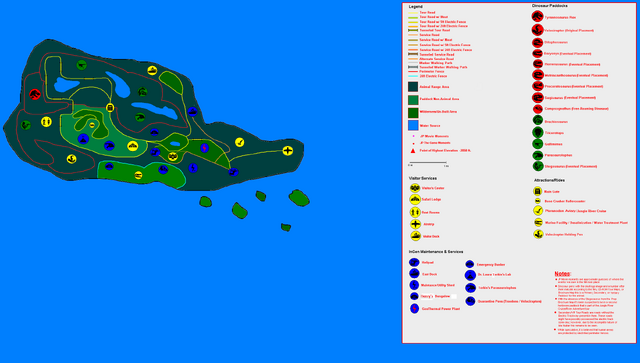Click the legend Herrerasaurus icon
640x363 pixels.
click(538, 64)
